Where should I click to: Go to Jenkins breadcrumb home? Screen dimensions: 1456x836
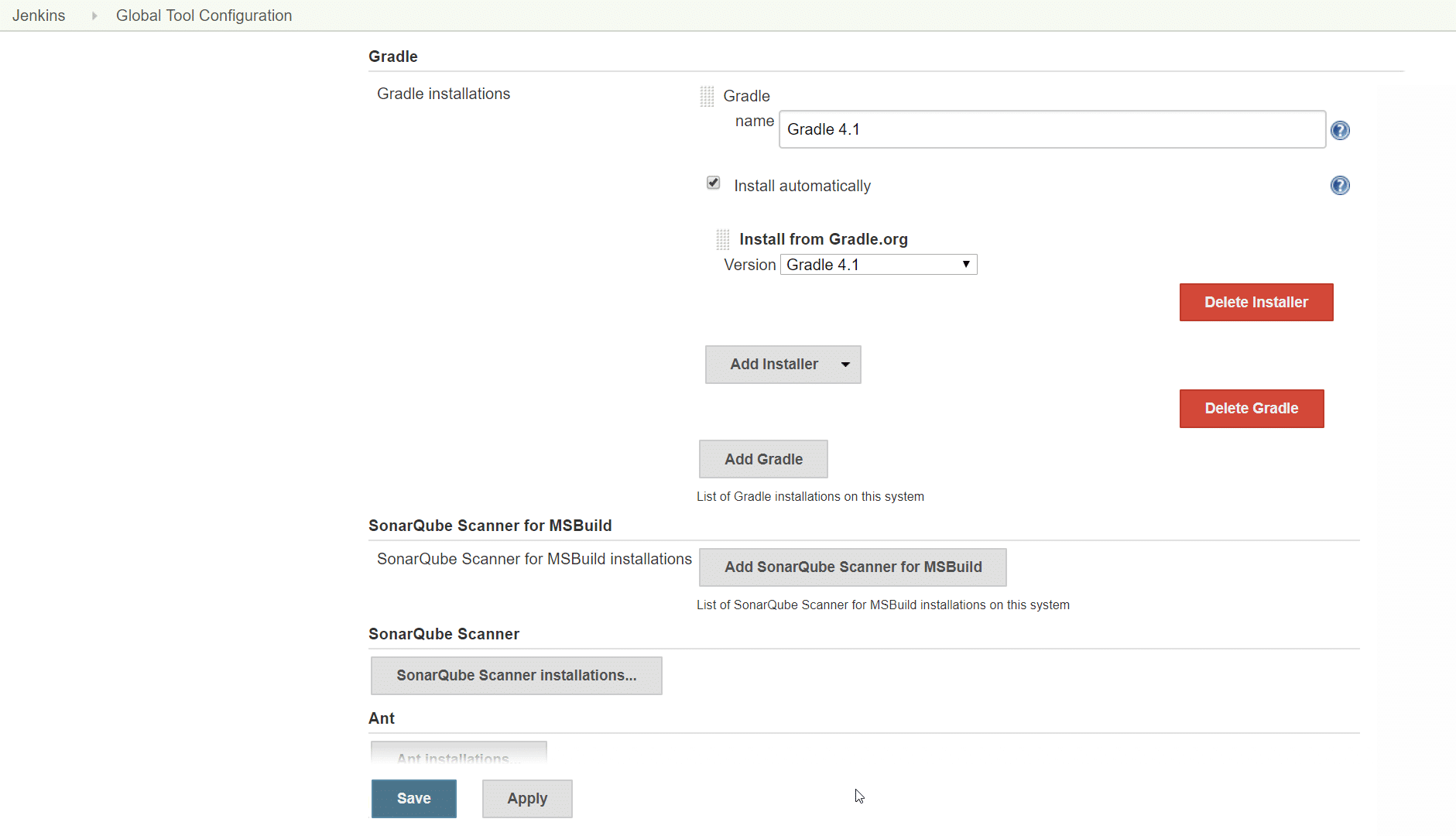39,15
